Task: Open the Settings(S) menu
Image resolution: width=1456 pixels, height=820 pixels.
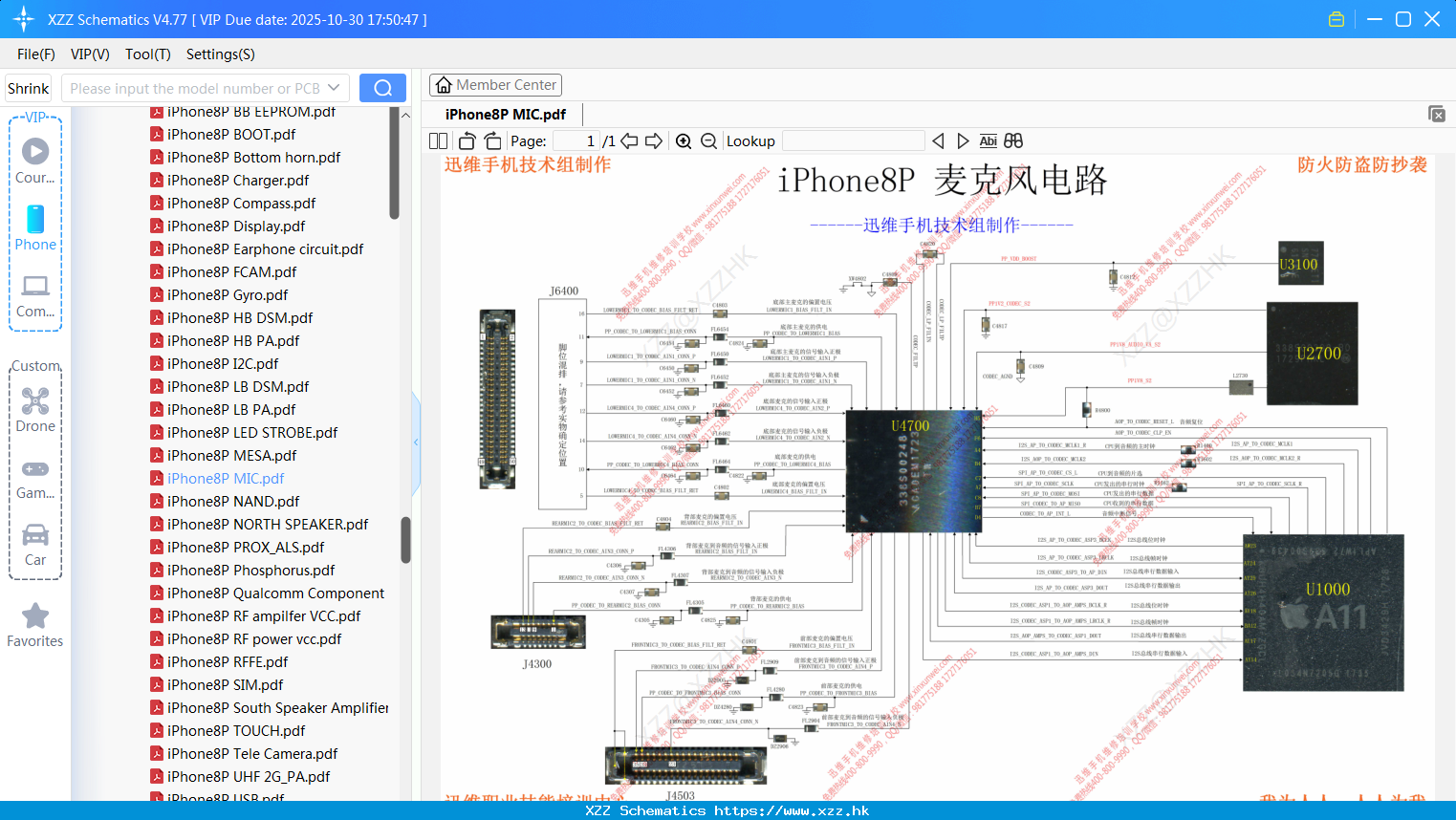Action: tap(221, 54)
